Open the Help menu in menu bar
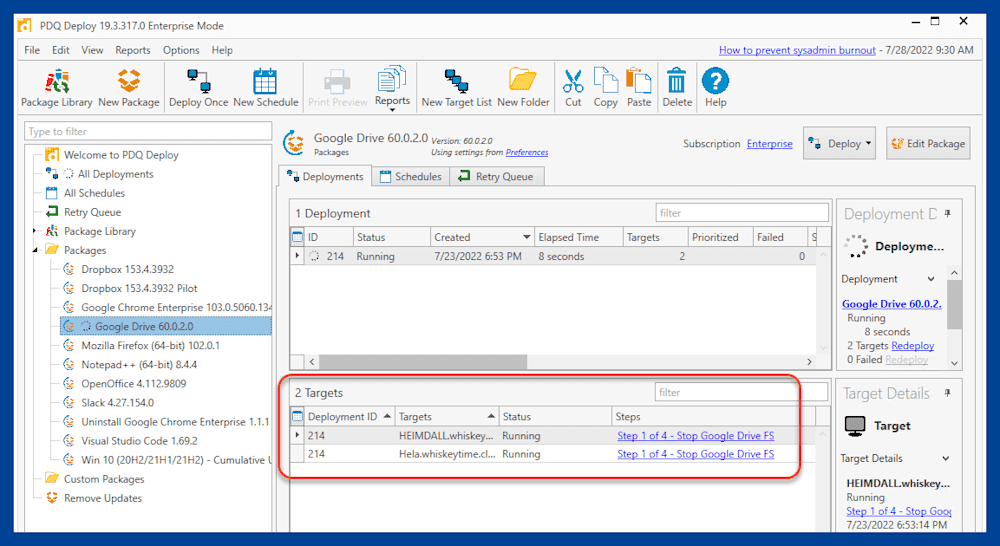The image size is (1000, 546). point(222,50)
